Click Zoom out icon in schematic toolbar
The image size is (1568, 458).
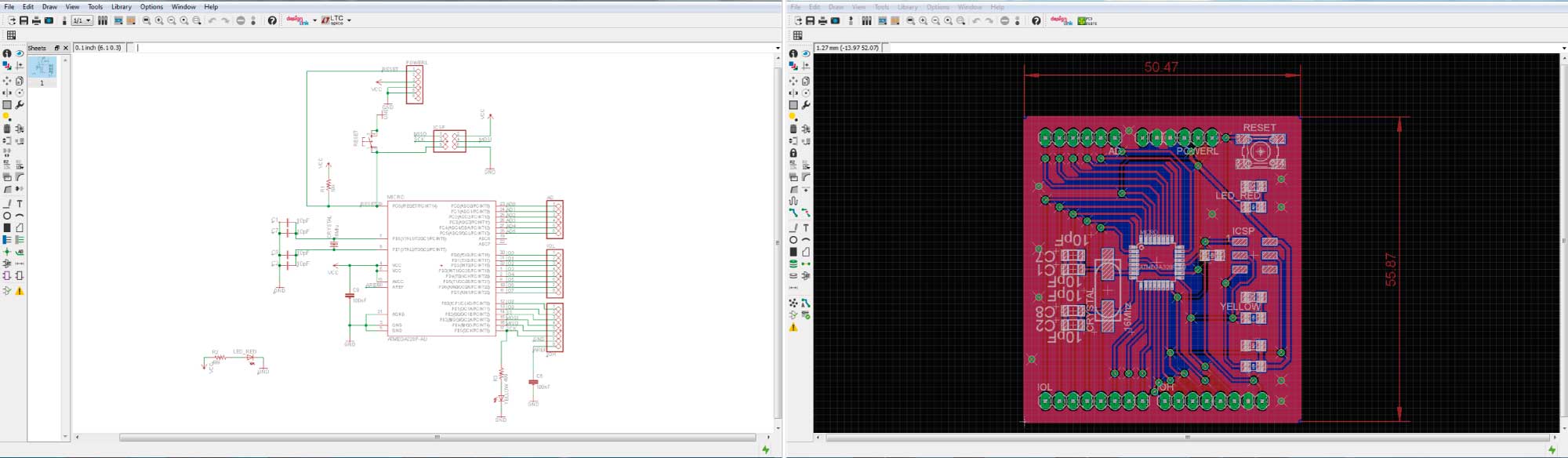click(x=172, y=20)
